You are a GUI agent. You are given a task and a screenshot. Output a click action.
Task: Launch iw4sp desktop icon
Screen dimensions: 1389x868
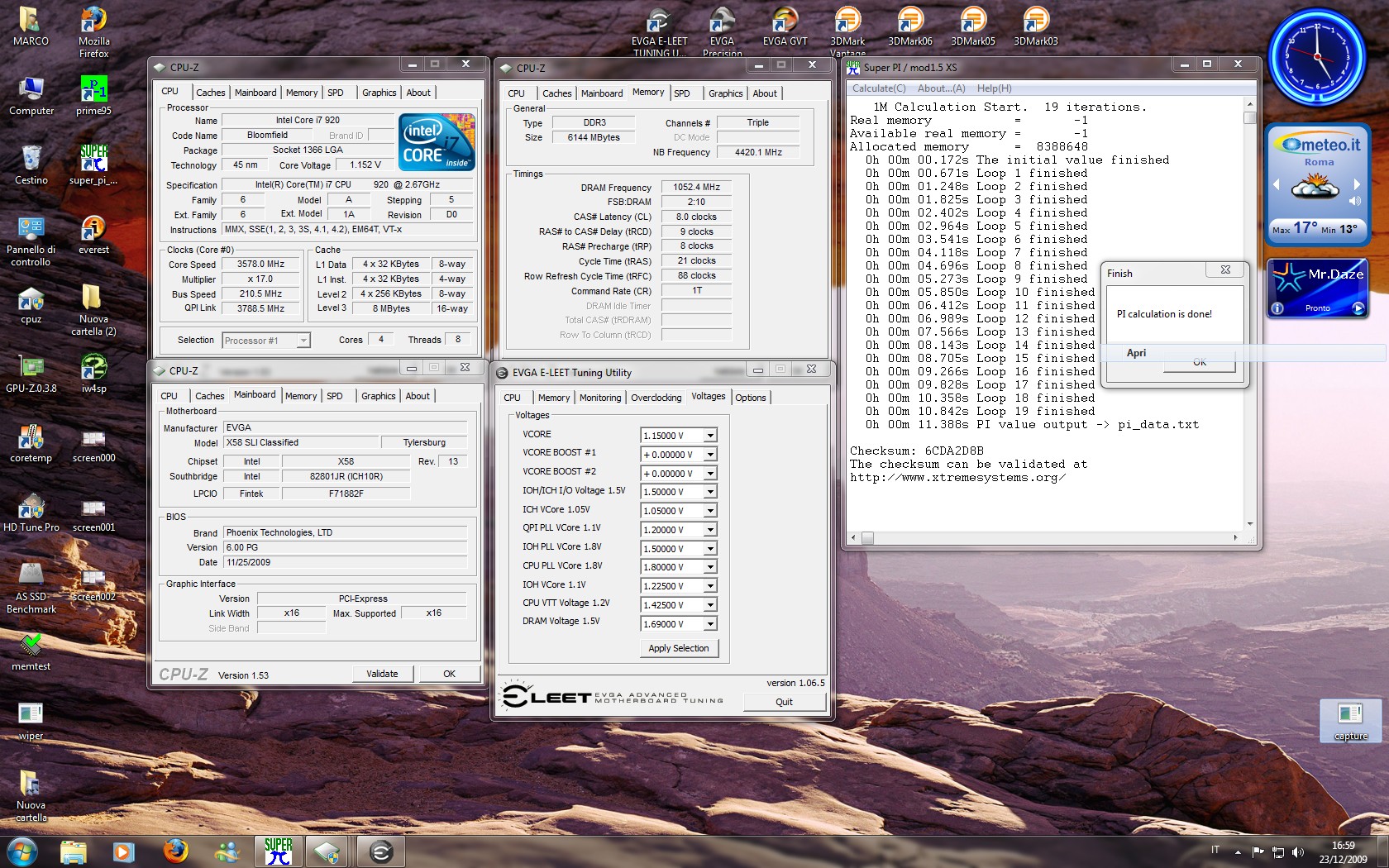(x=93, y=374)
